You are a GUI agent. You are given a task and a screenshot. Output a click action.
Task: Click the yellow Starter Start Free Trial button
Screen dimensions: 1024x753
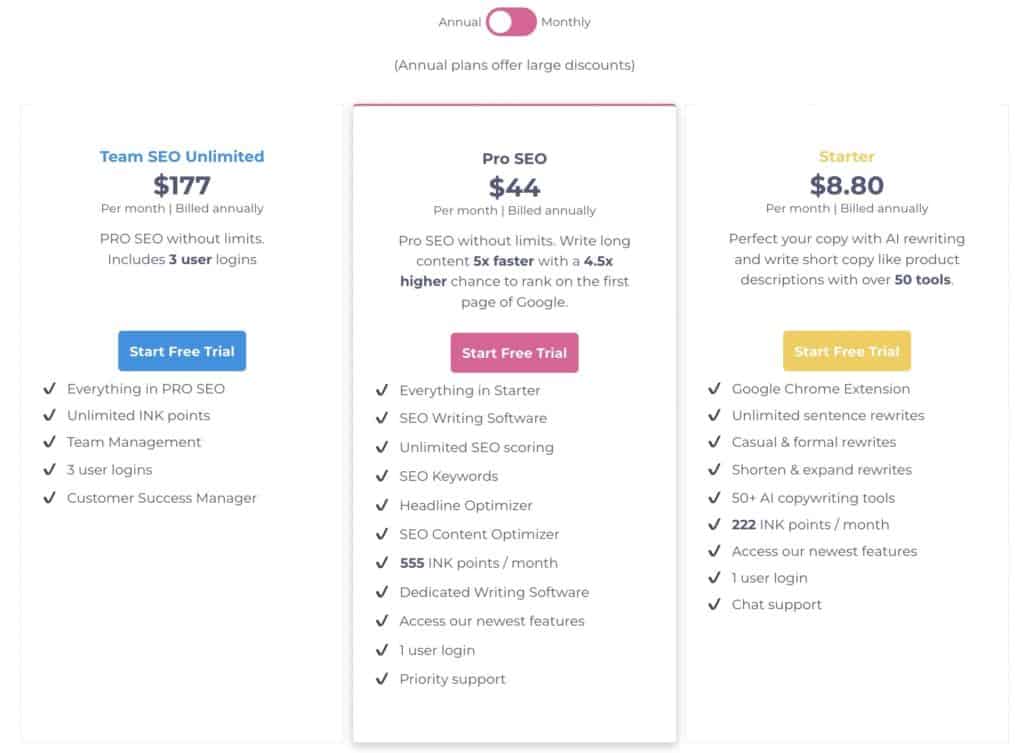click(x=846, y=351)
